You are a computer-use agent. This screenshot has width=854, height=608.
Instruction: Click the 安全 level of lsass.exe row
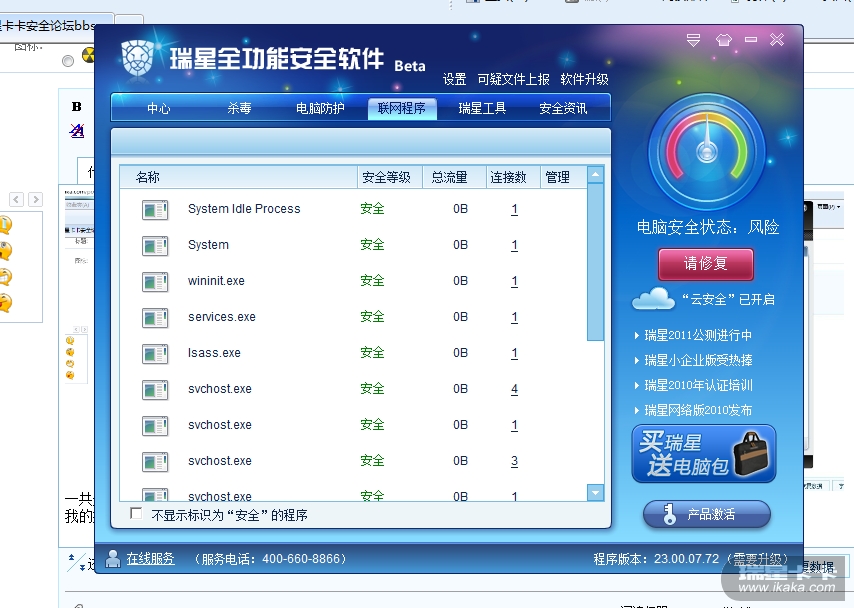(x=373, y=353)
